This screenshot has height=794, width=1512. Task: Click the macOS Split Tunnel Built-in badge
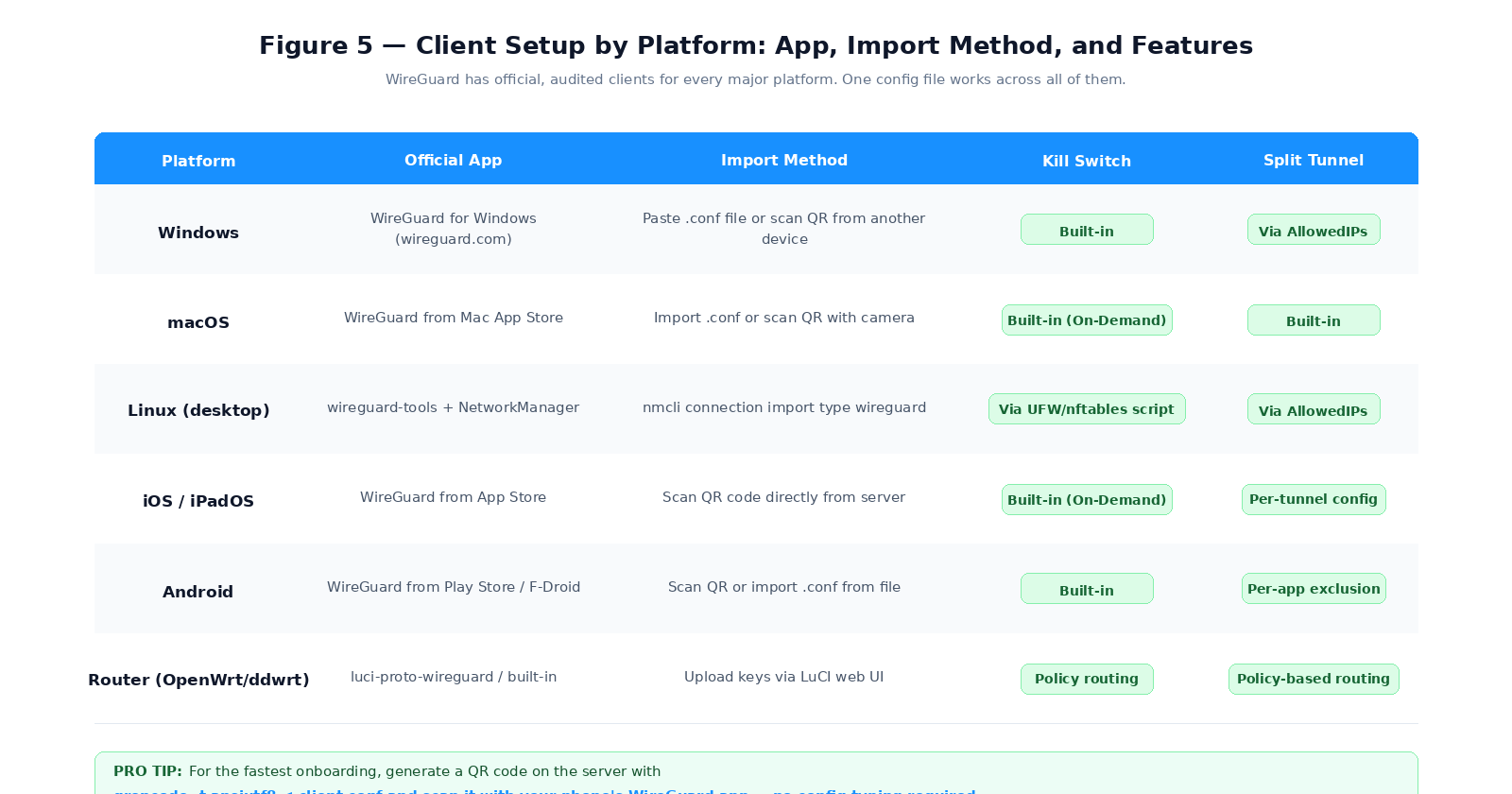(x=1314, y=319)
